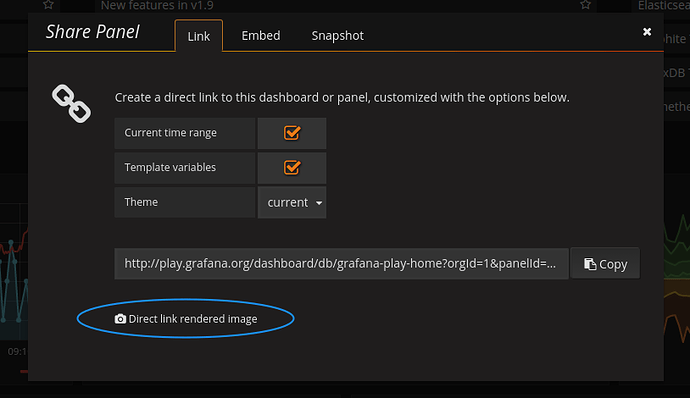Click the clipboard icon on Copy button
Image resolution: width=690 pixels, height=398 pixels.
590,264
